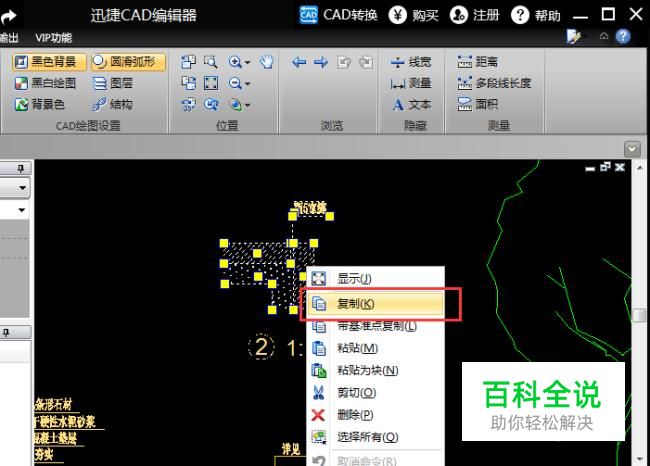Click the zoom in magnifier icon

pos(235,62)
